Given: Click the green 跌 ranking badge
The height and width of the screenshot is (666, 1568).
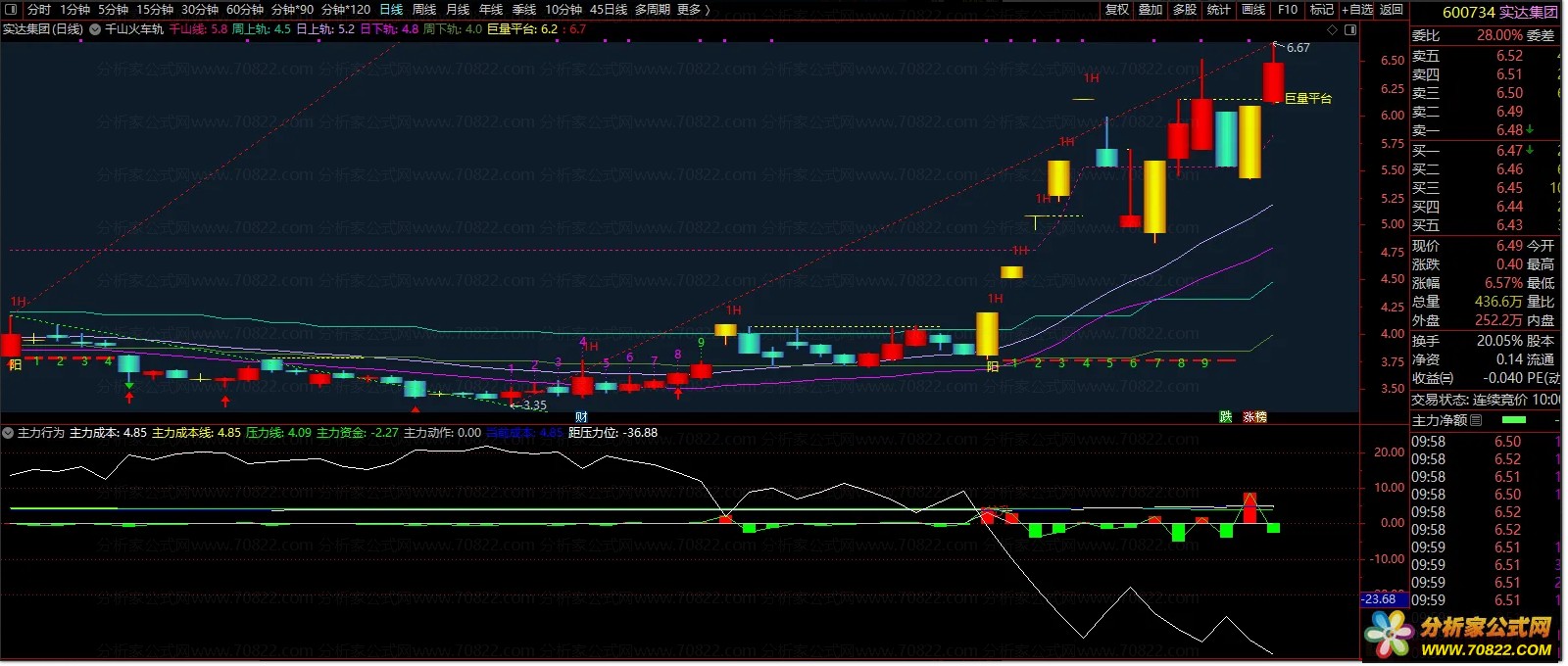Looking at the screenshot, I should (x=1225, y=416).
